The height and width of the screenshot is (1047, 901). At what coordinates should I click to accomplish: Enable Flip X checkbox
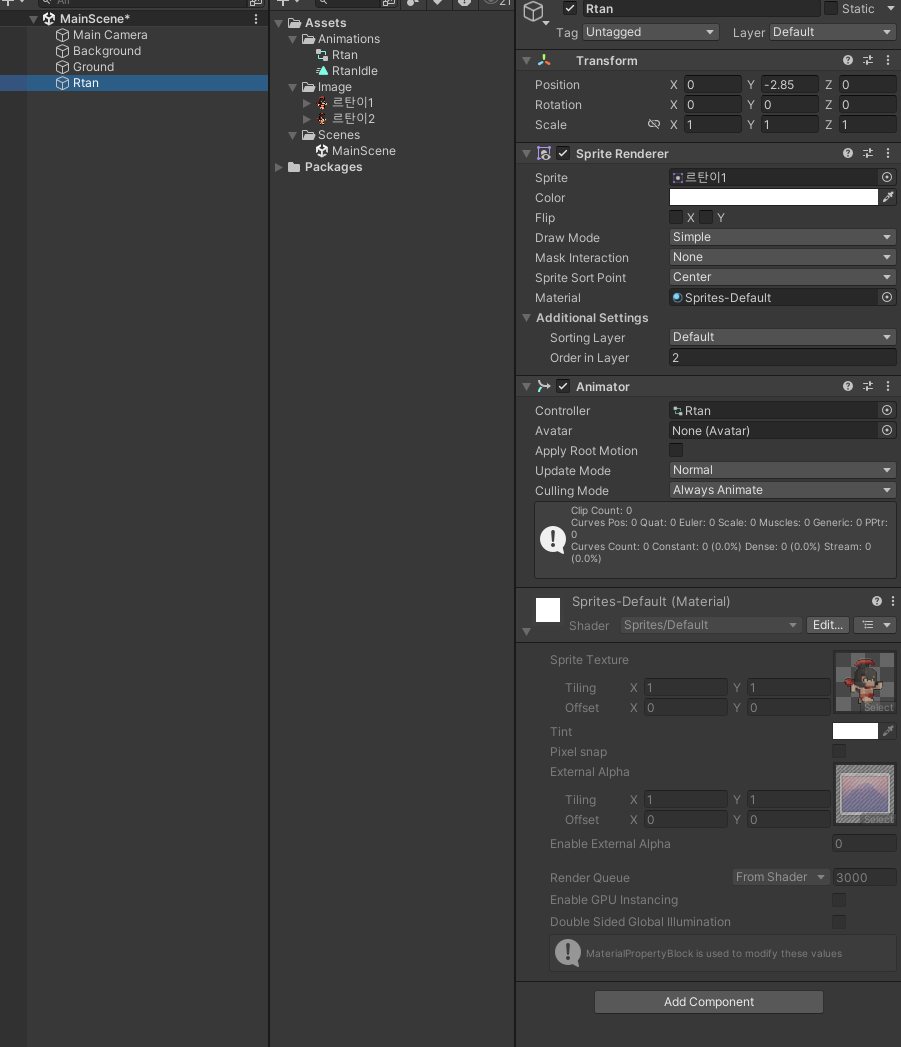[x=676, y=217]
